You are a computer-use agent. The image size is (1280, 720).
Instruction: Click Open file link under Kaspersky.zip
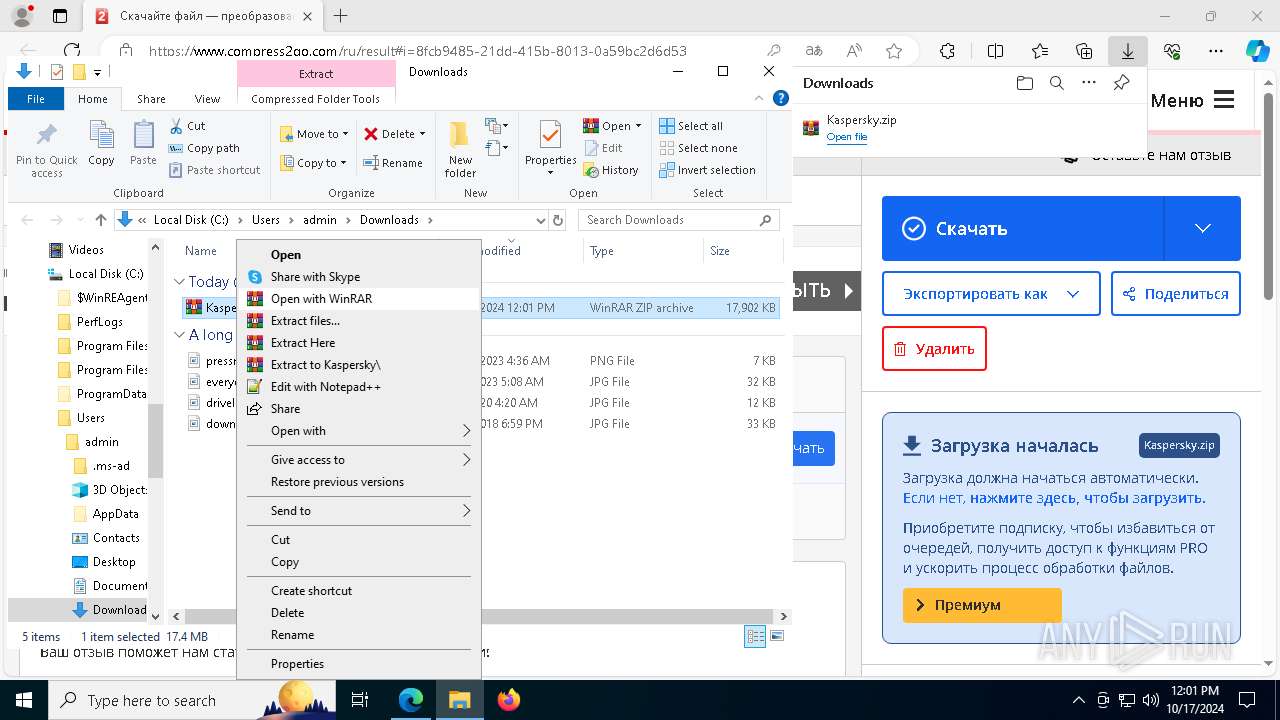847,137
